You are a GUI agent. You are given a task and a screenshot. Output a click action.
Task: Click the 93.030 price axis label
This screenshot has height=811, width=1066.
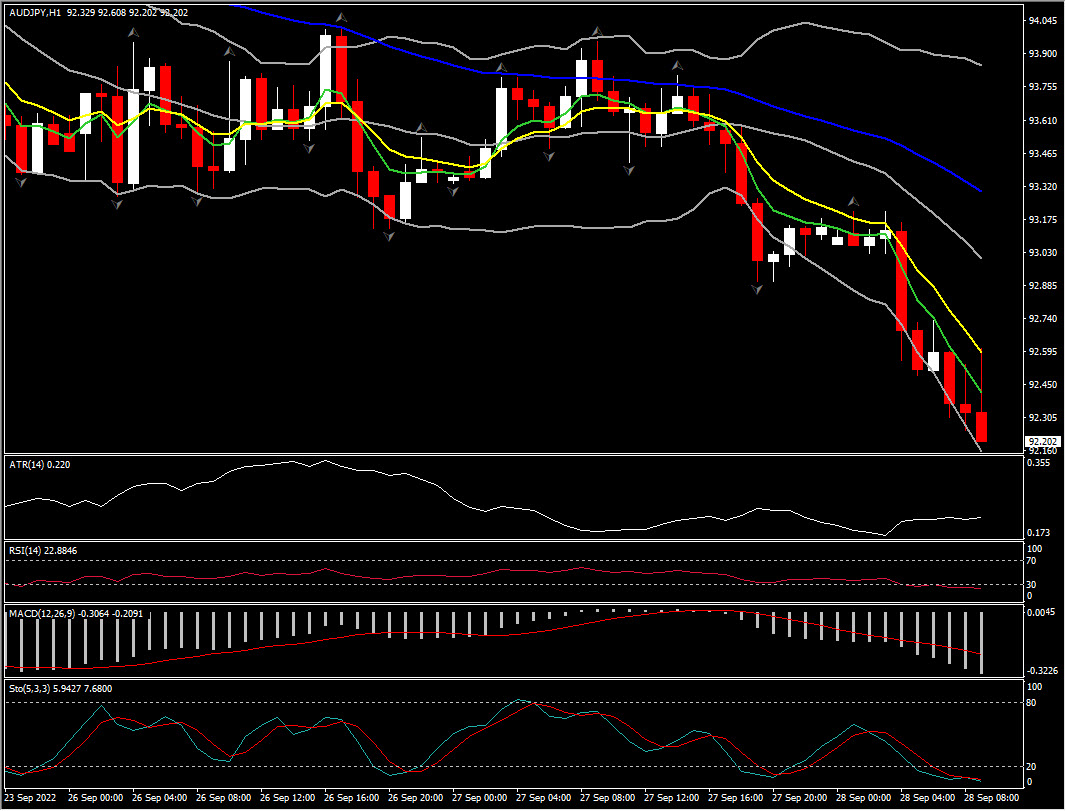pos(1042,253)
